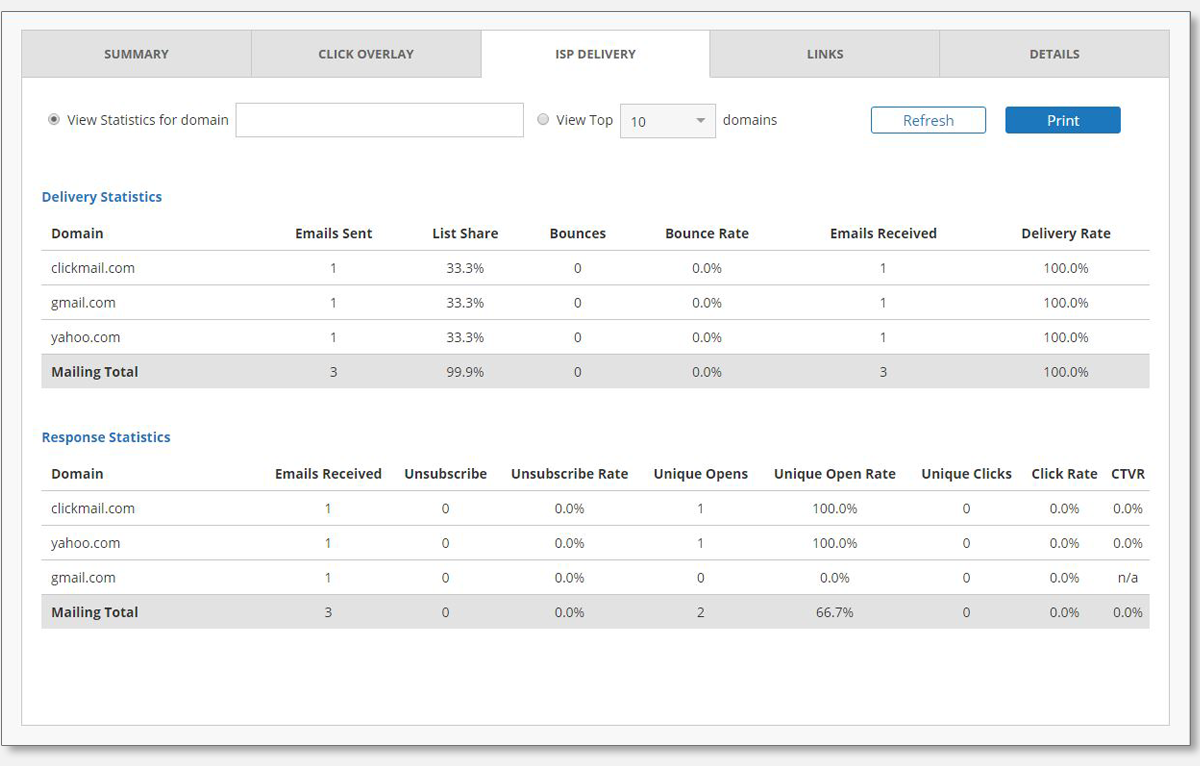
Task: Click Emails Received header in Response Statistics
Action: coord(328,474)
